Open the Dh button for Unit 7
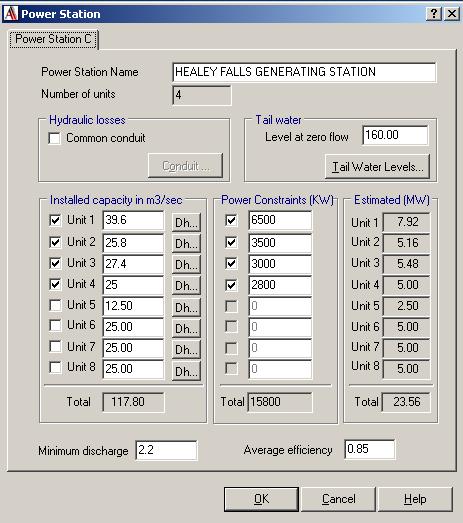The image size is (463, 523). point(186,349)
